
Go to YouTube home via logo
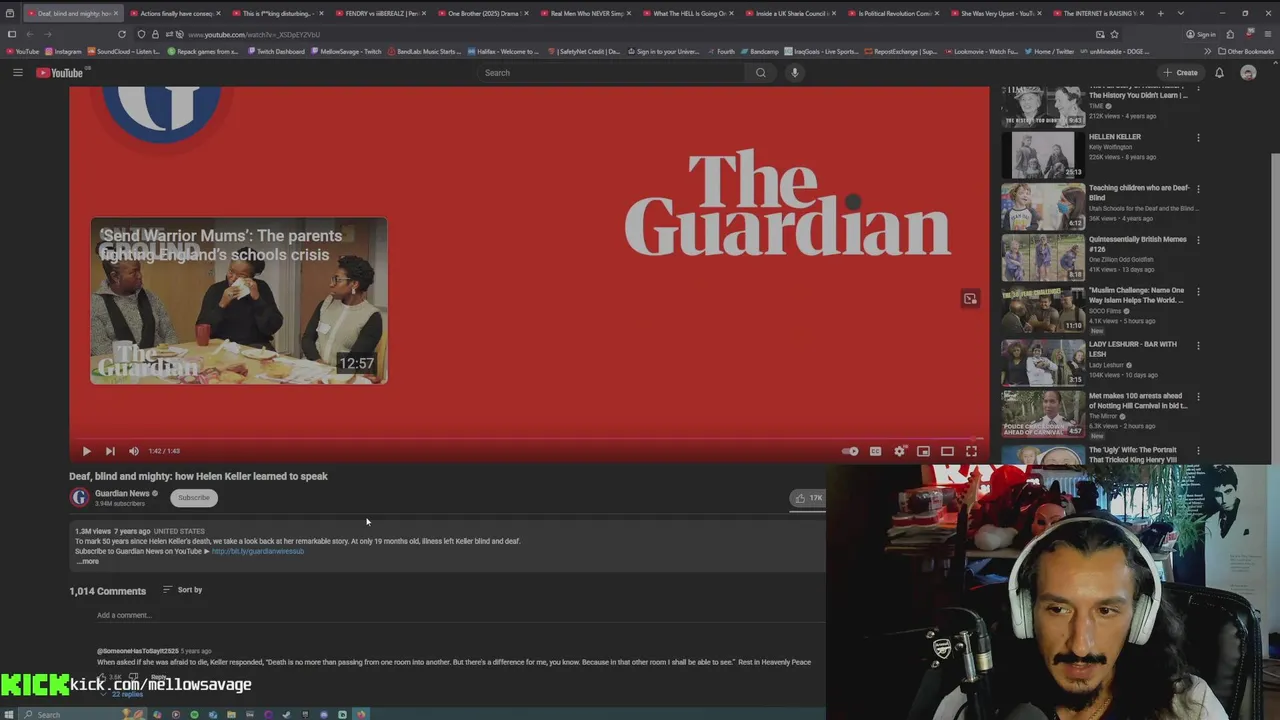62,72
